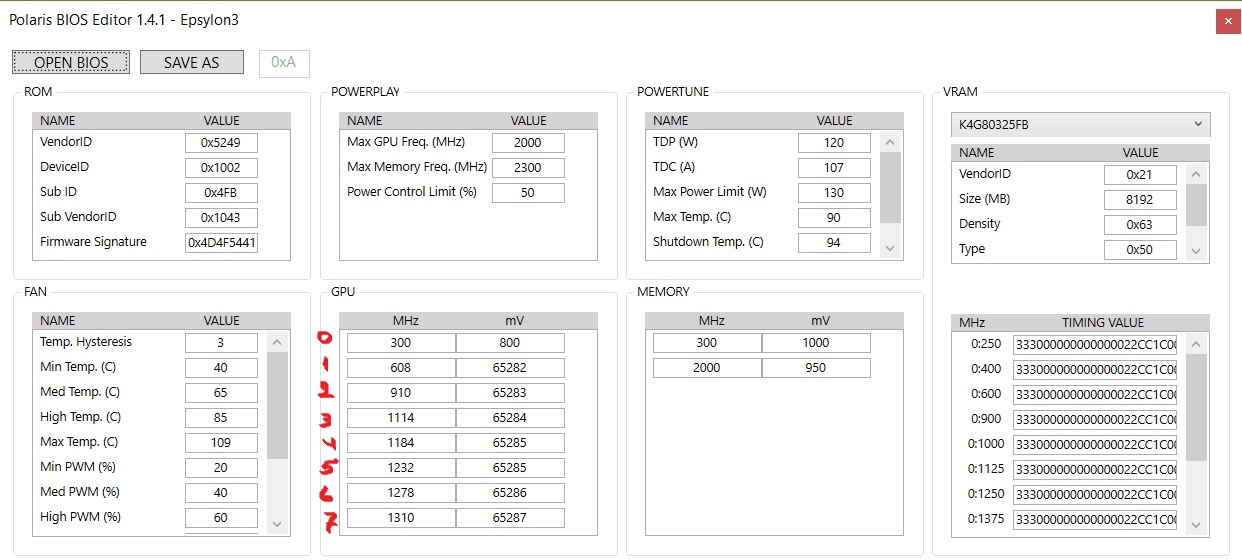This screenshot has width=1242, height=560.
Task: Click the timing list scroll-down arrow
Action: point(1196,524)
